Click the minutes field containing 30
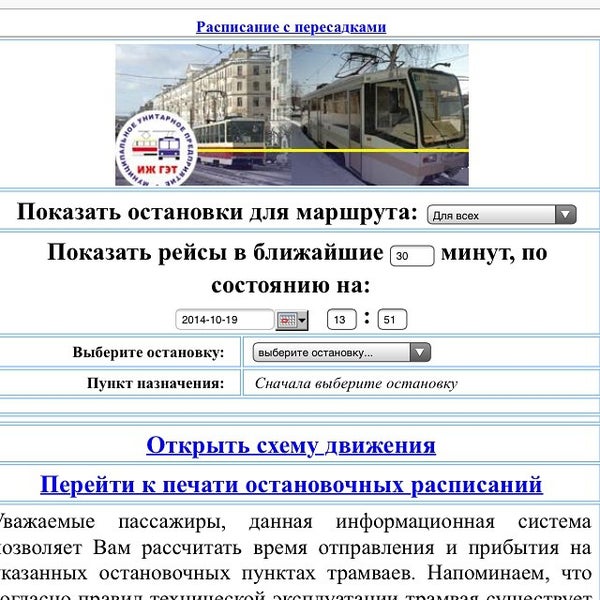Screen dimensions: 600x600 click(412, 256)
